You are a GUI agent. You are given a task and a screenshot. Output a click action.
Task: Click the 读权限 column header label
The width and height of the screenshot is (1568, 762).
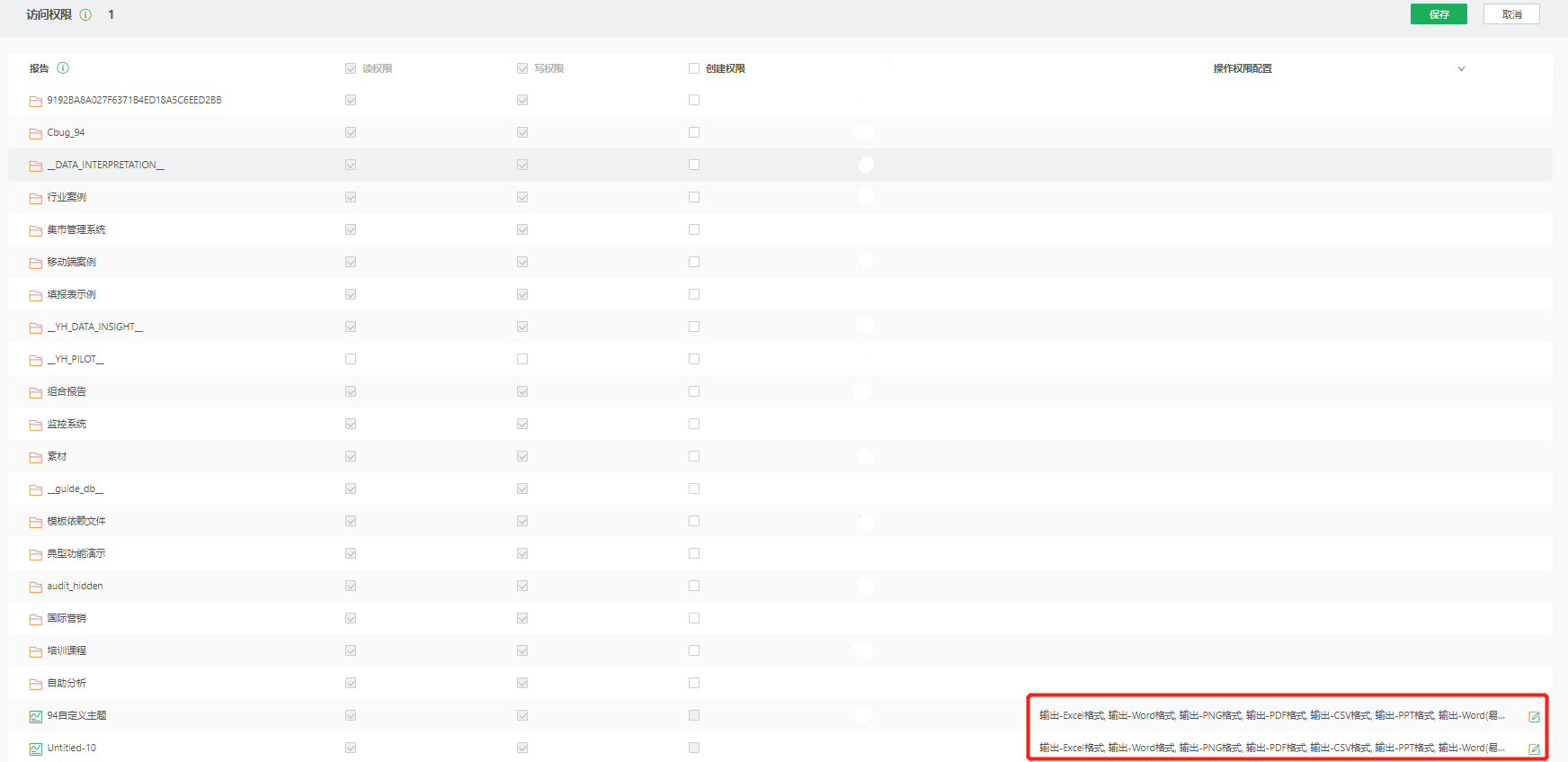(377, 68)
